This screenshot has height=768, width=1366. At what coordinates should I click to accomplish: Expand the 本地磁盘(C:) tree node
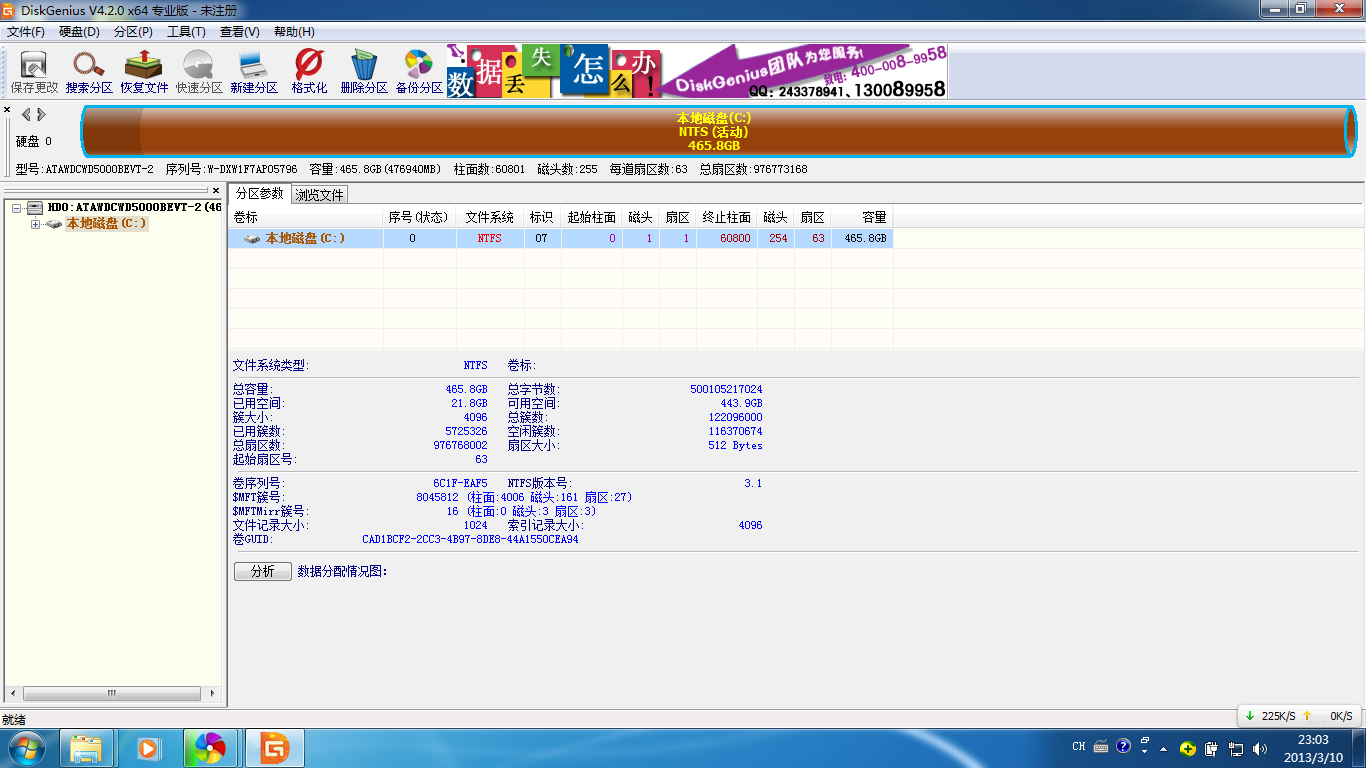click(x=35, y=224)
